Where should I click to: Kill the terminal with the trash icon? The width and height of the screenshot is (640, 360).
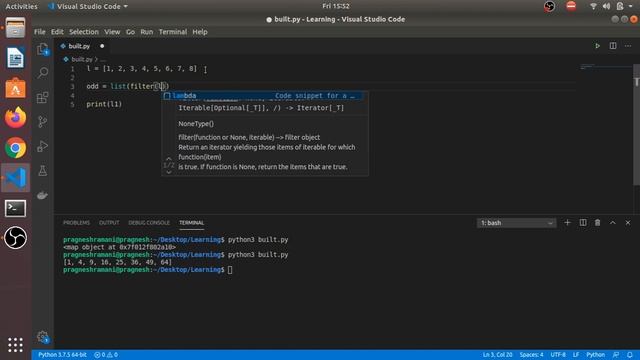point(598,222)
